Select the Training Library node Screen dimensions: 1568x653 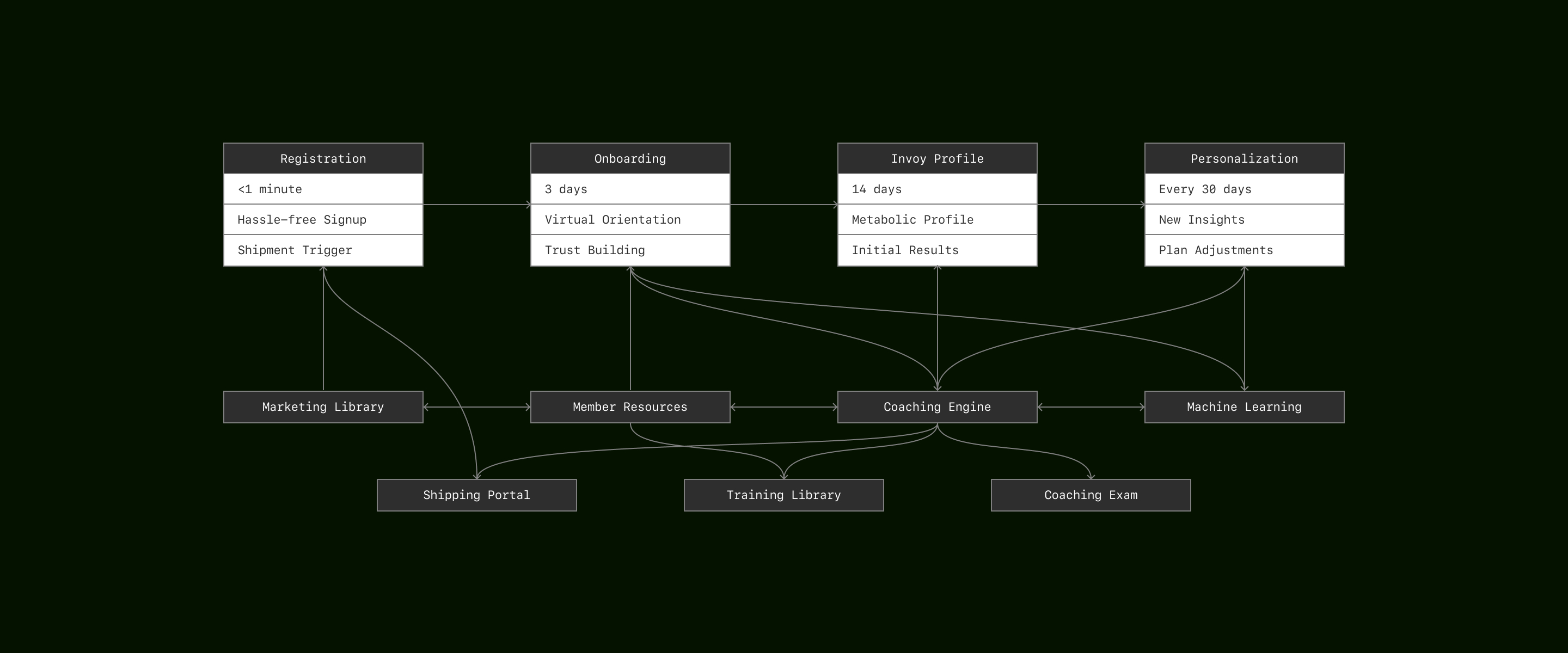pyautogui.click(x=783, y=495)
